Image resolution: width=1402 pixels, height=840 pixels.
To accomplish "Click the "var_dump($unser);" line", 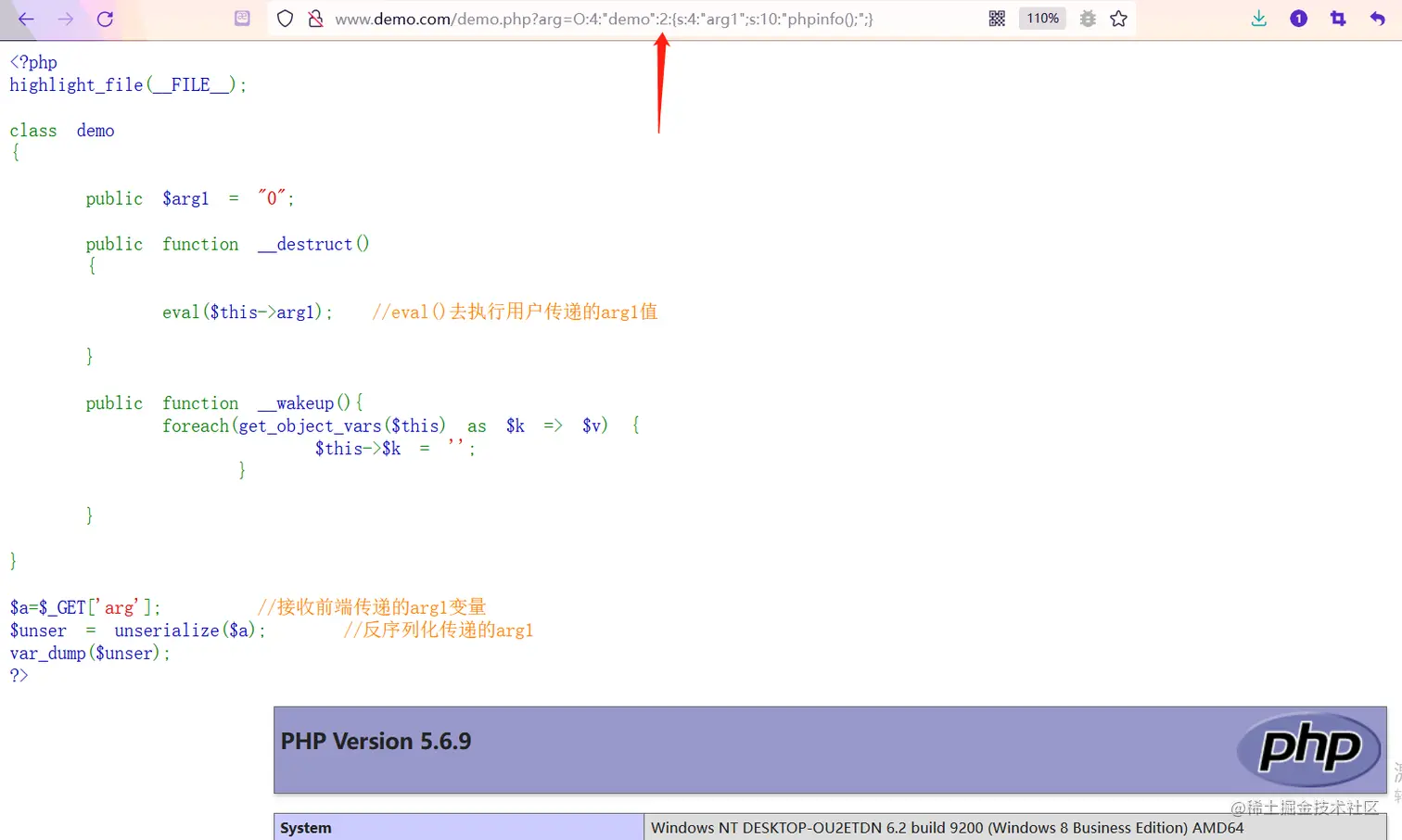I will [x=90, y=654].
